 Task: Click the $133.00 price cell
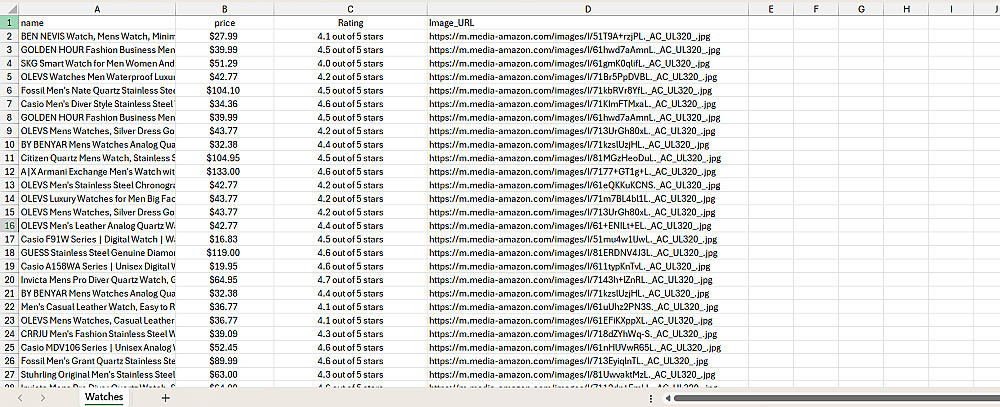[224, 172]
